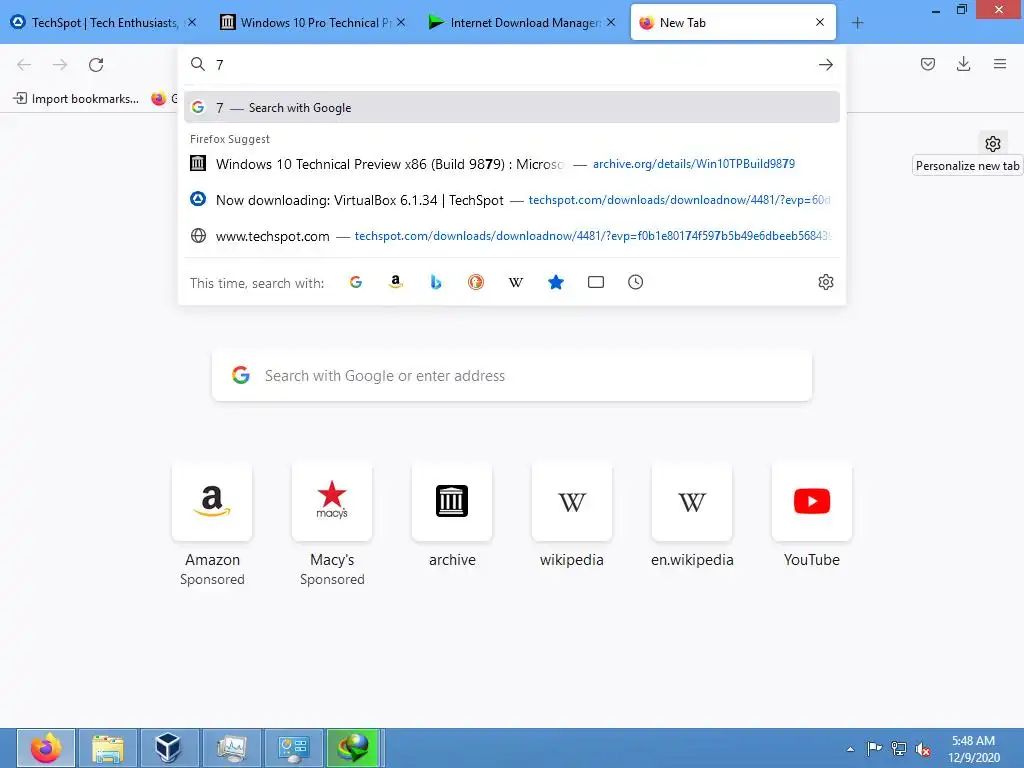This screenshot has width=1024, height=768.
Task: Close the TechSpot tab
Action: tap(192, 22)
